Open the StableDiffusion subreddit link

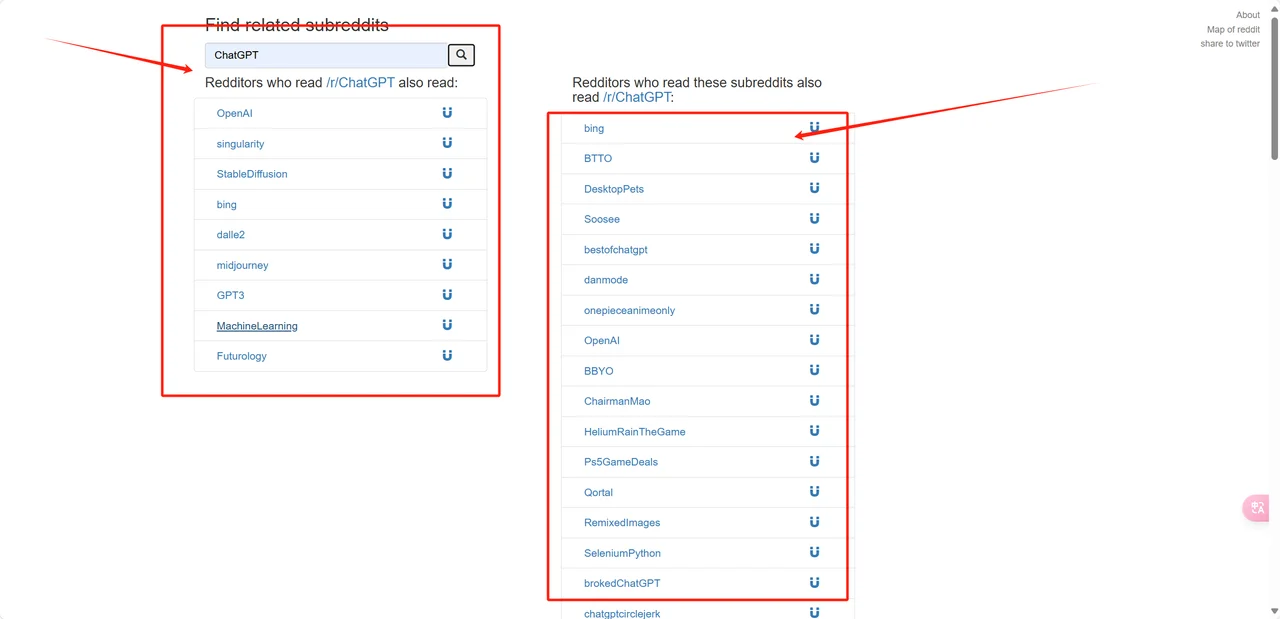[252, 174]
